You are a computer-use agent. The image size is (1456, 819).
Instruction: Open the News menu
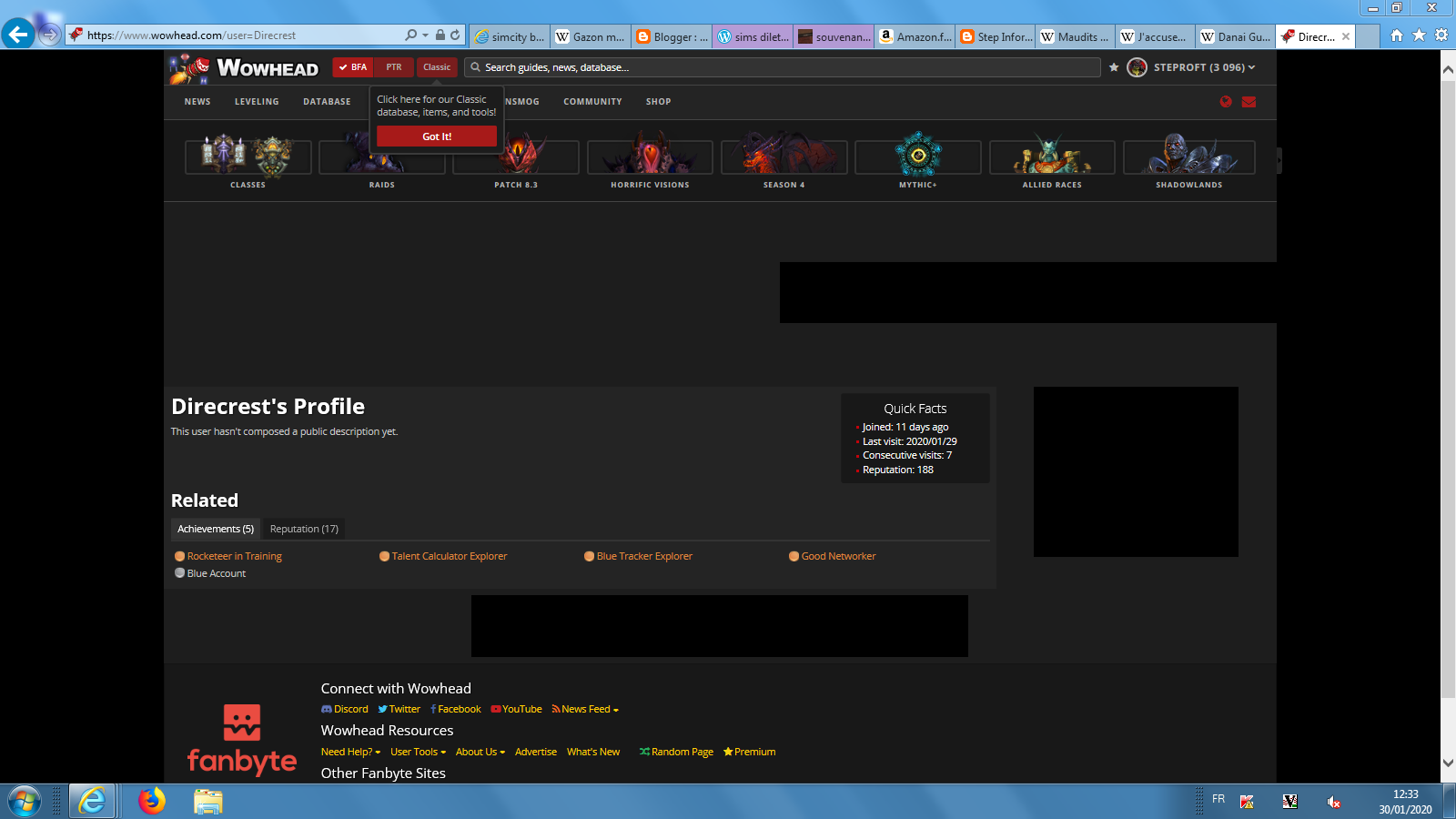coord(197,102)
